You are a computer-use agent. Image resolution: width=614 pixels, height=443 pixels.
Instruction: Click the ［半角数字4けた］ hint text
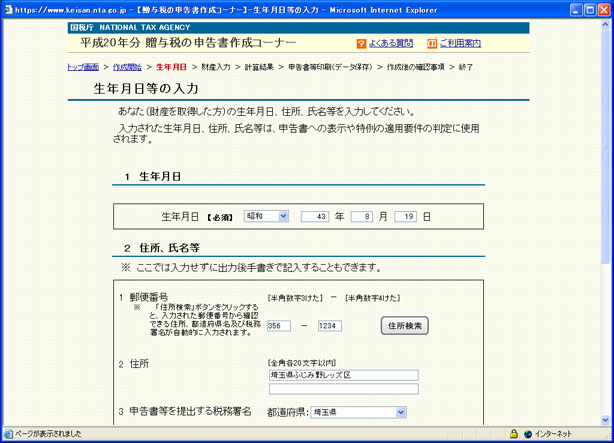372,298
